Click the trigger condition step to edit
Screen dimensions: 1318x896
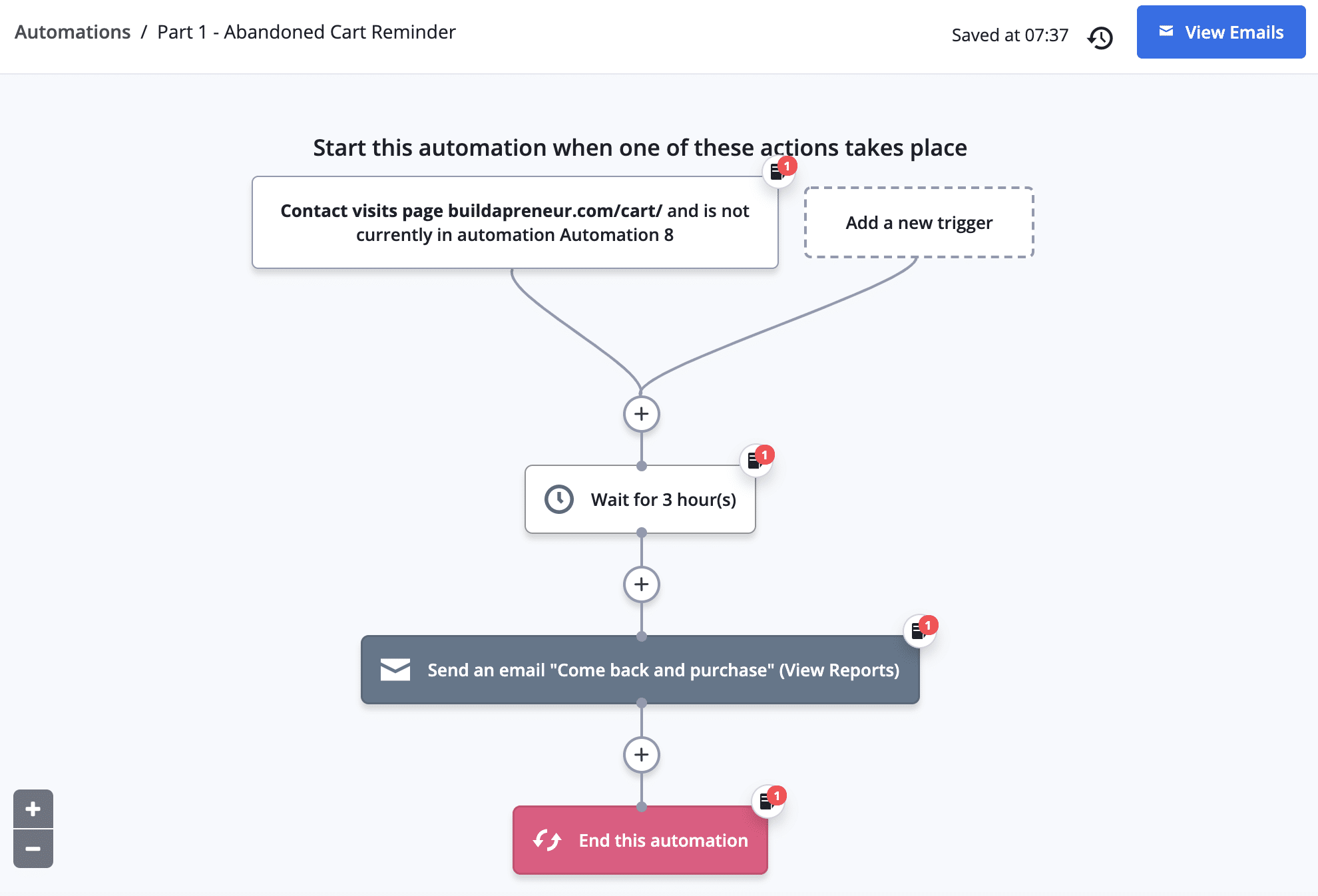[x=513, y=222]
